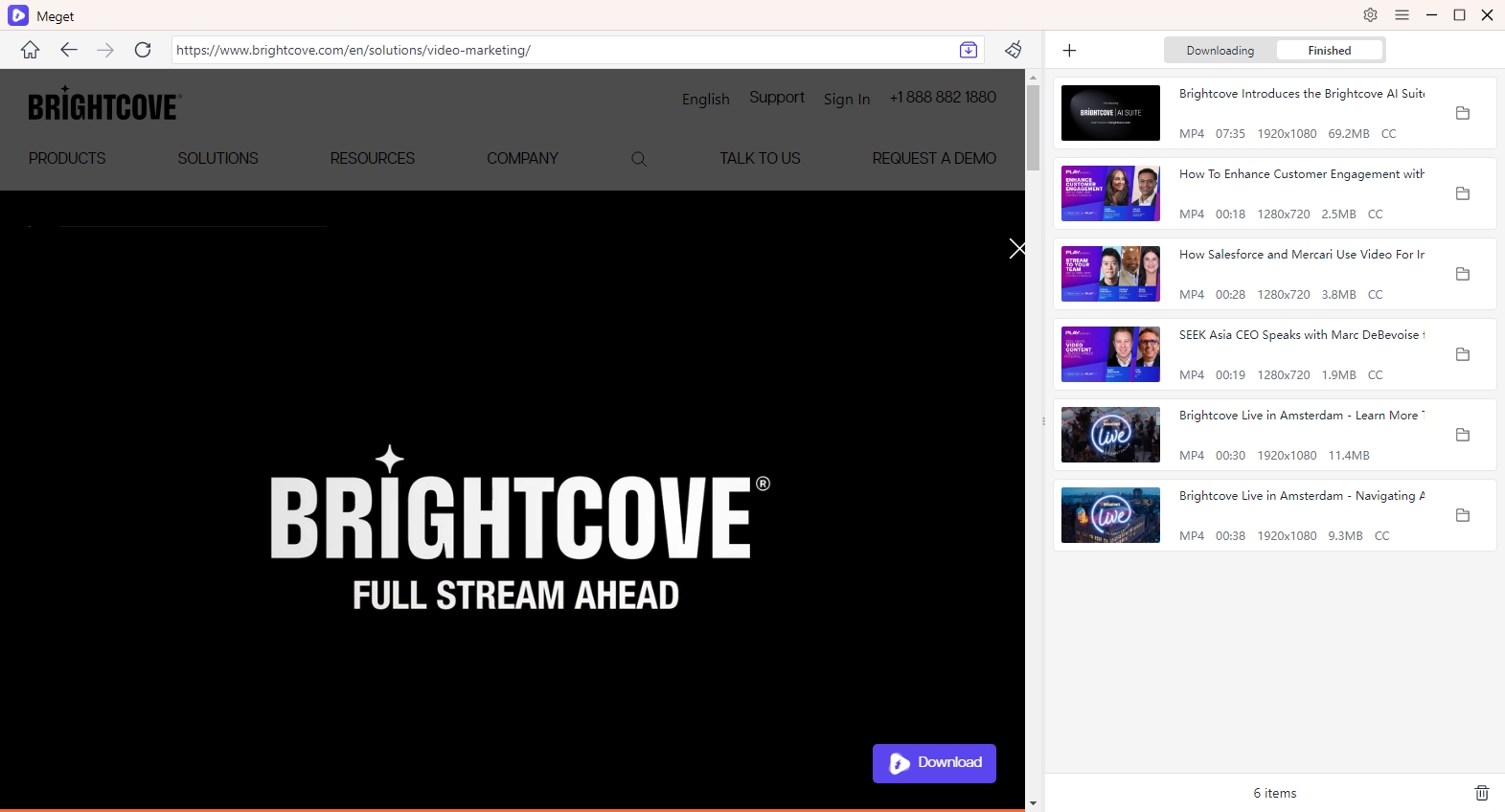Click the search magnifier on Brightcove site
The width and height of the screenshot is (1505, 812).
point(639,159)
